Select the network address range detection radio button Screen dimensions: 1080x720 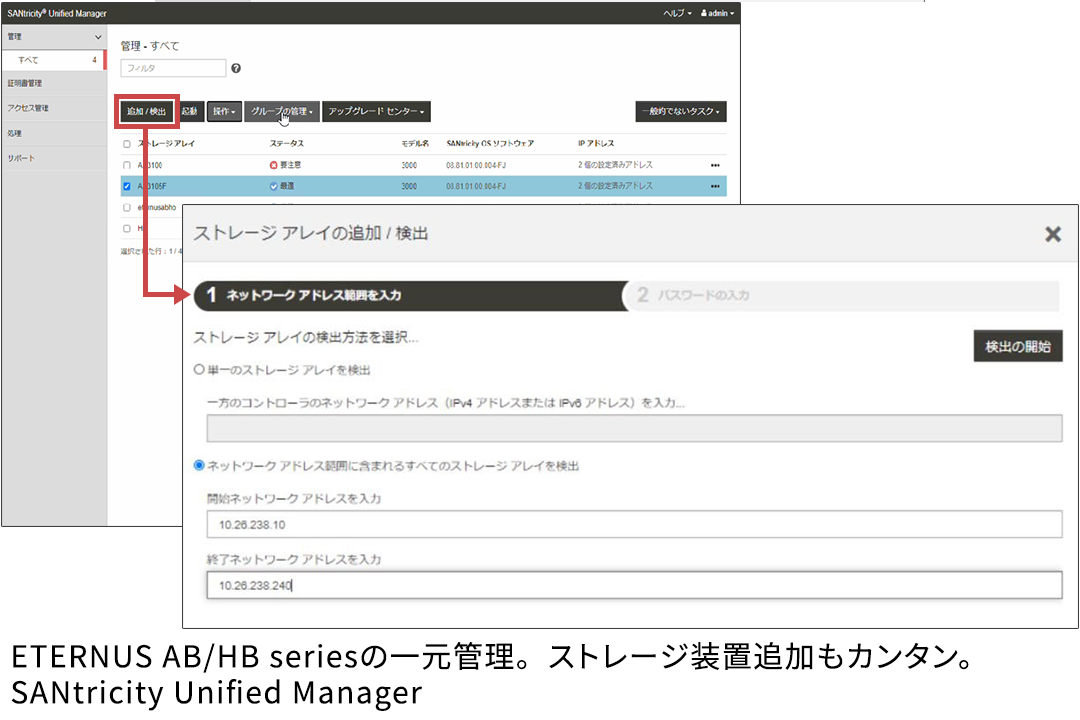[x=199, y=466]
